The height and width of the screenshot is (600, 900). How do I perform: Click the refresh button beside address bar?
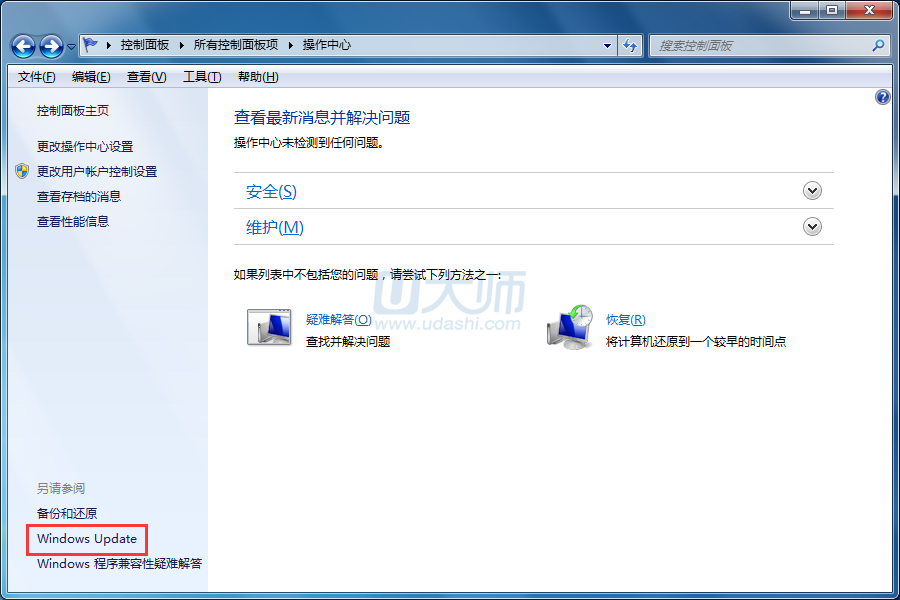(x=630, y=45)
